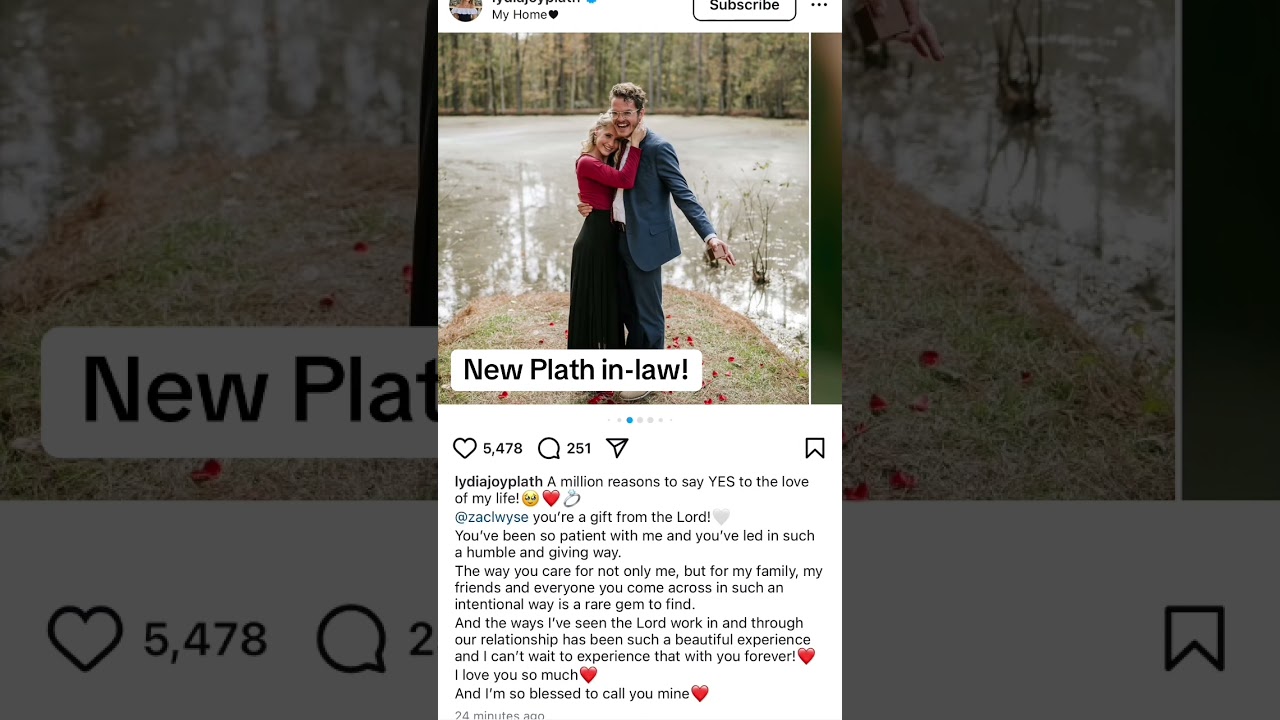Viewport: 1280px width, 720px height.
Task: View the 251 comments count
Action: pos(579,448)
